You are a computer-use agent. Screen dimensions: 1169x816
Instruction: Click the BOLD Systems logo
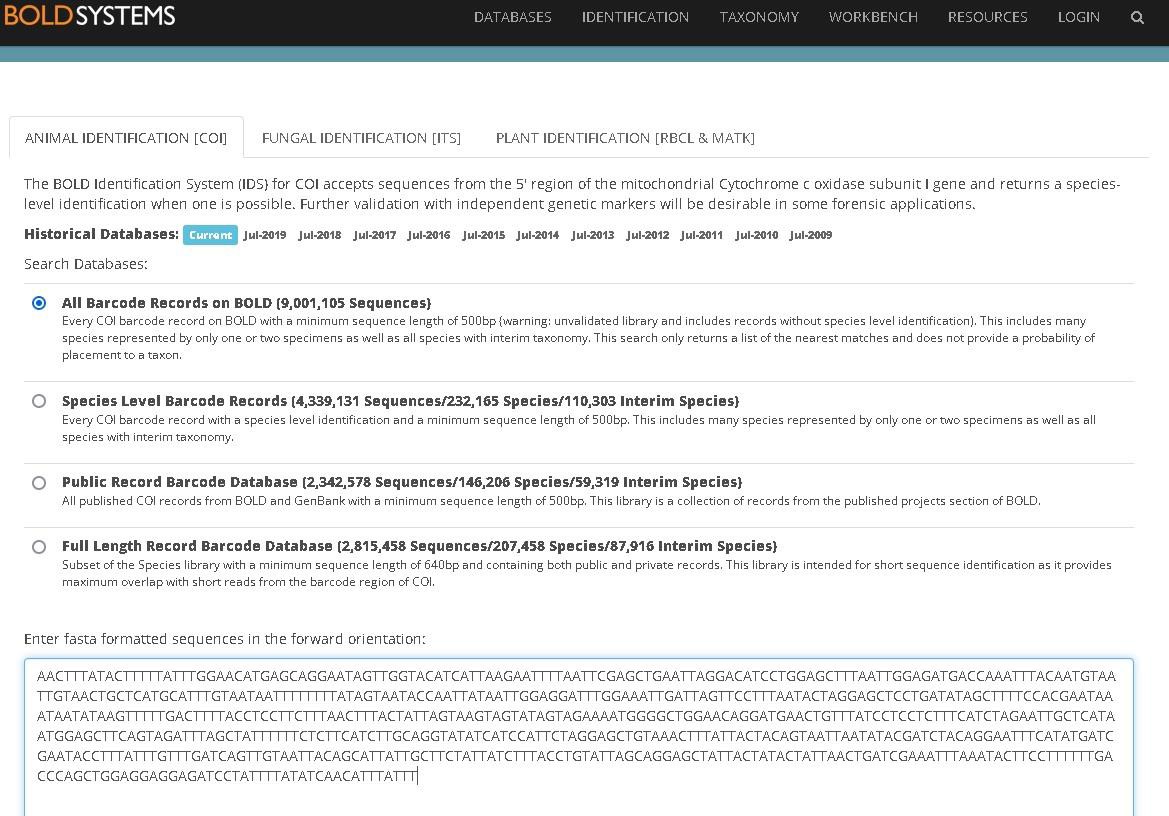coord(90,15)
